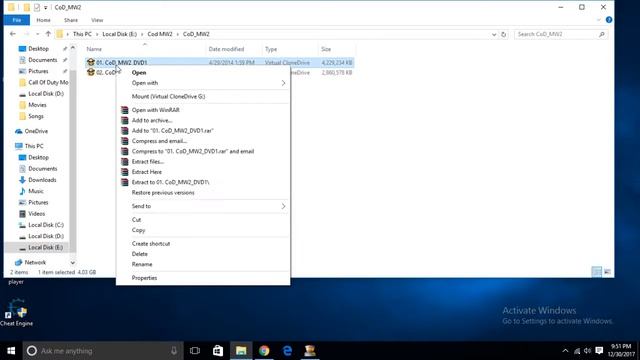Viewport: 640px width, 360px height.
Task: Click the WinRAR icon beside Open with WinRAR
Action: coord(125,110)
